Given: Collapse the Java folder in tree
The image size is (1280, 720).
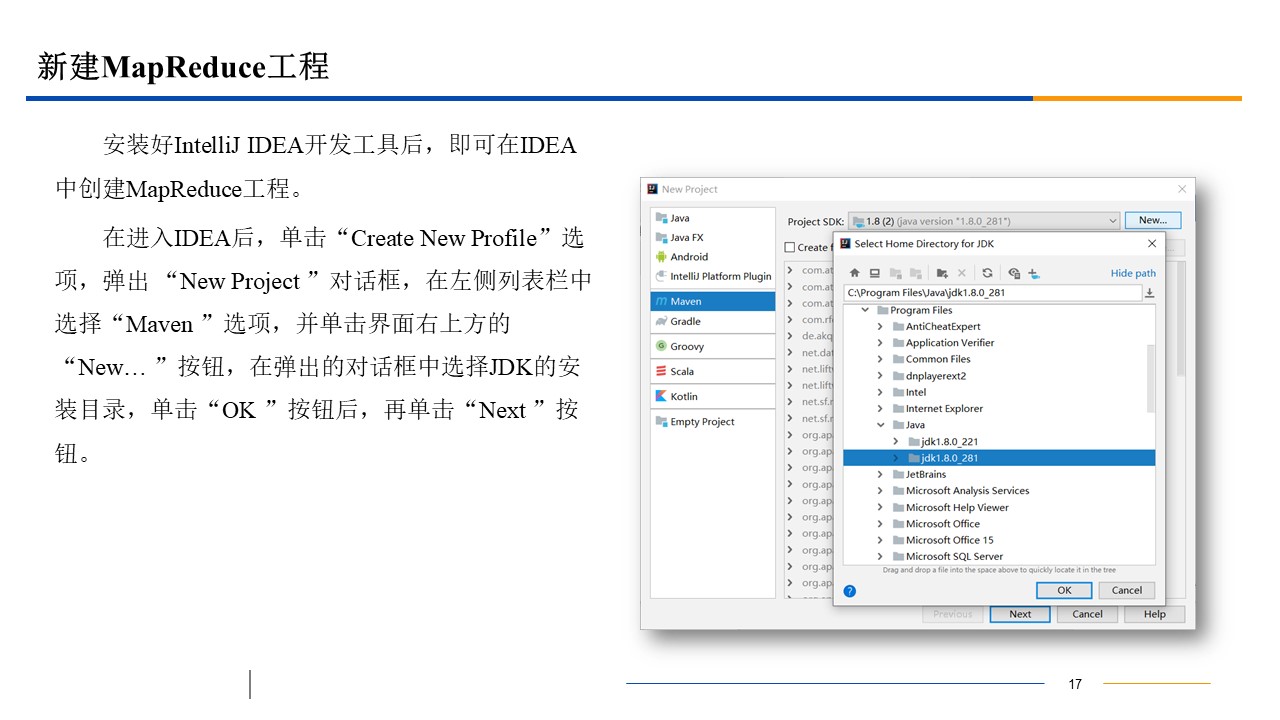Looking at the screenshot, I should coord(881,425).
